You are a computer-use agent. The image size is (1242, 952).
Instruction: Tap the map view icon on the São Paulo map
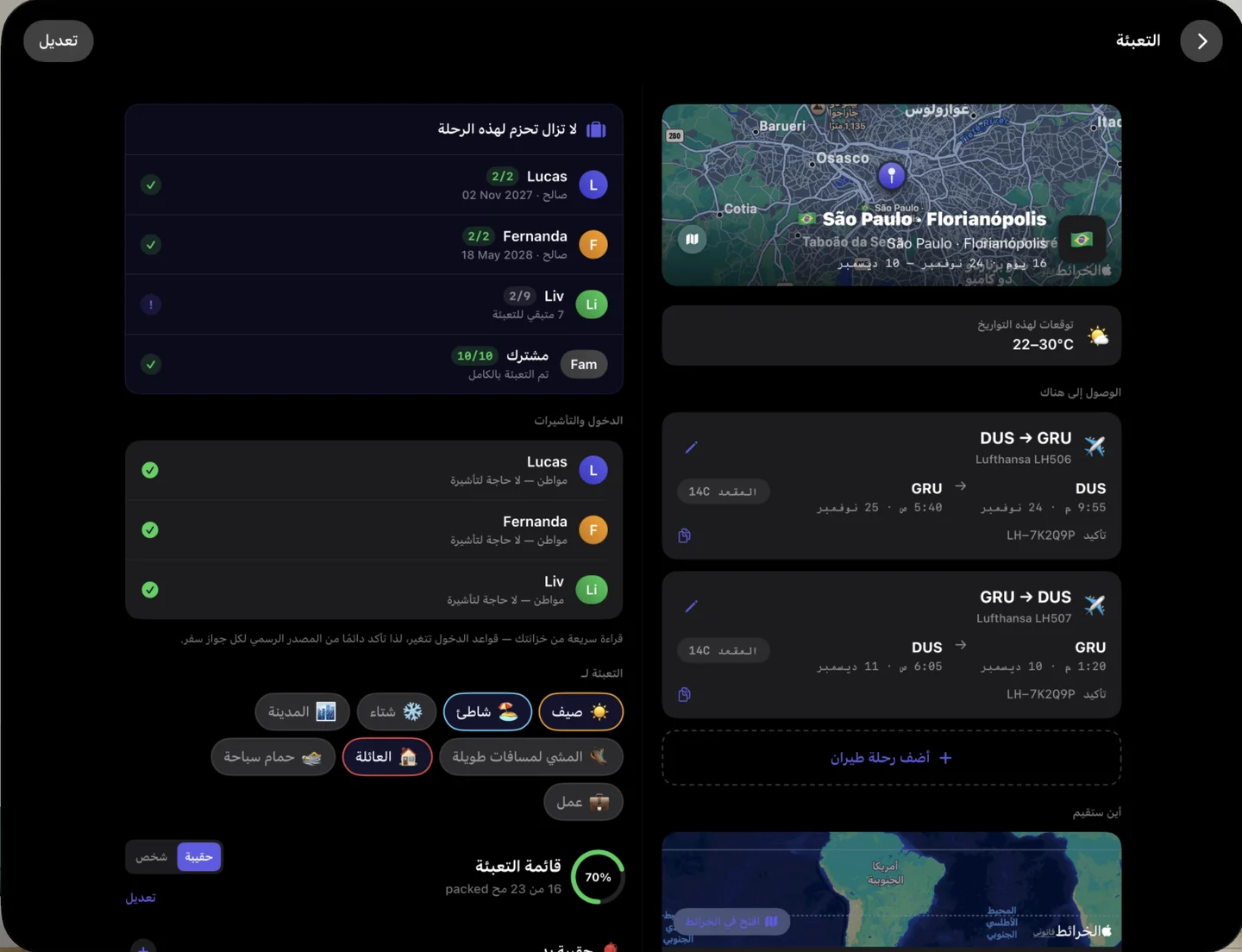(x=692, y=239)
